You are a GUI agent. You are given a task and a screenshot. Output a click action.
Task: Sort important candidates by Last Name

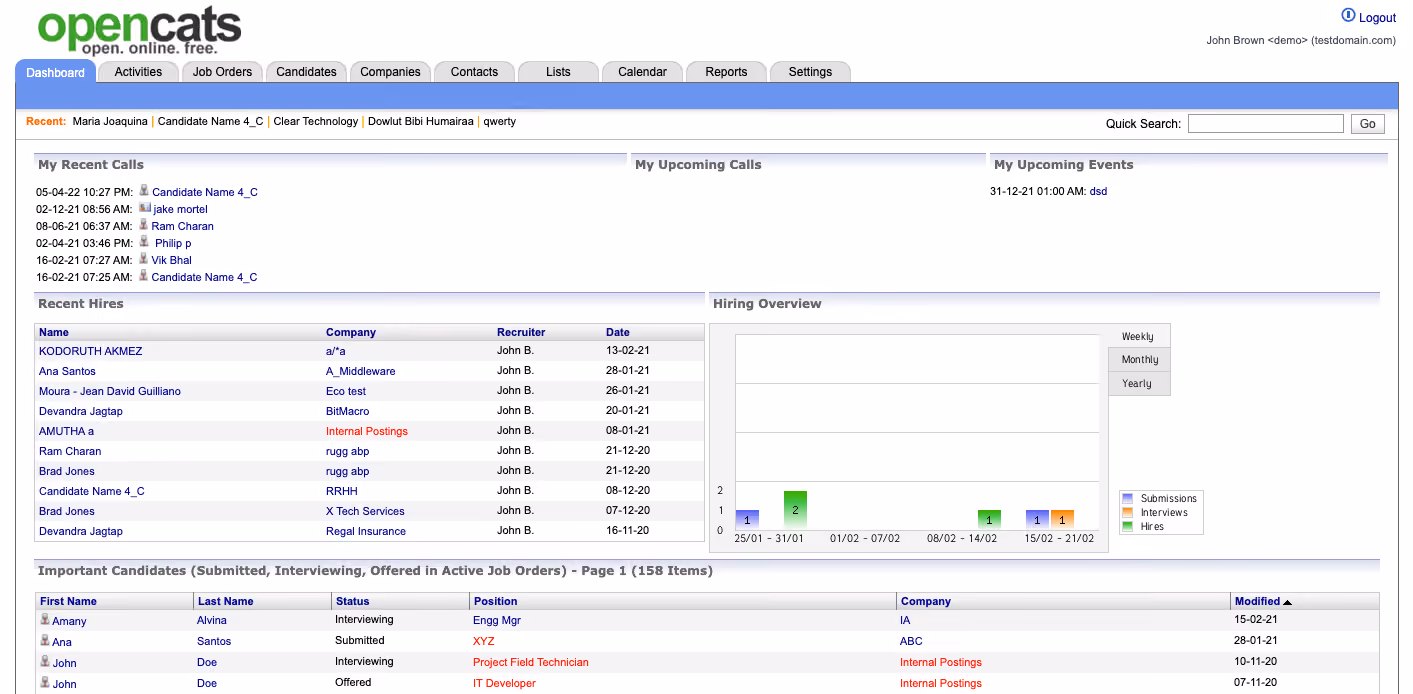[225, 601]
